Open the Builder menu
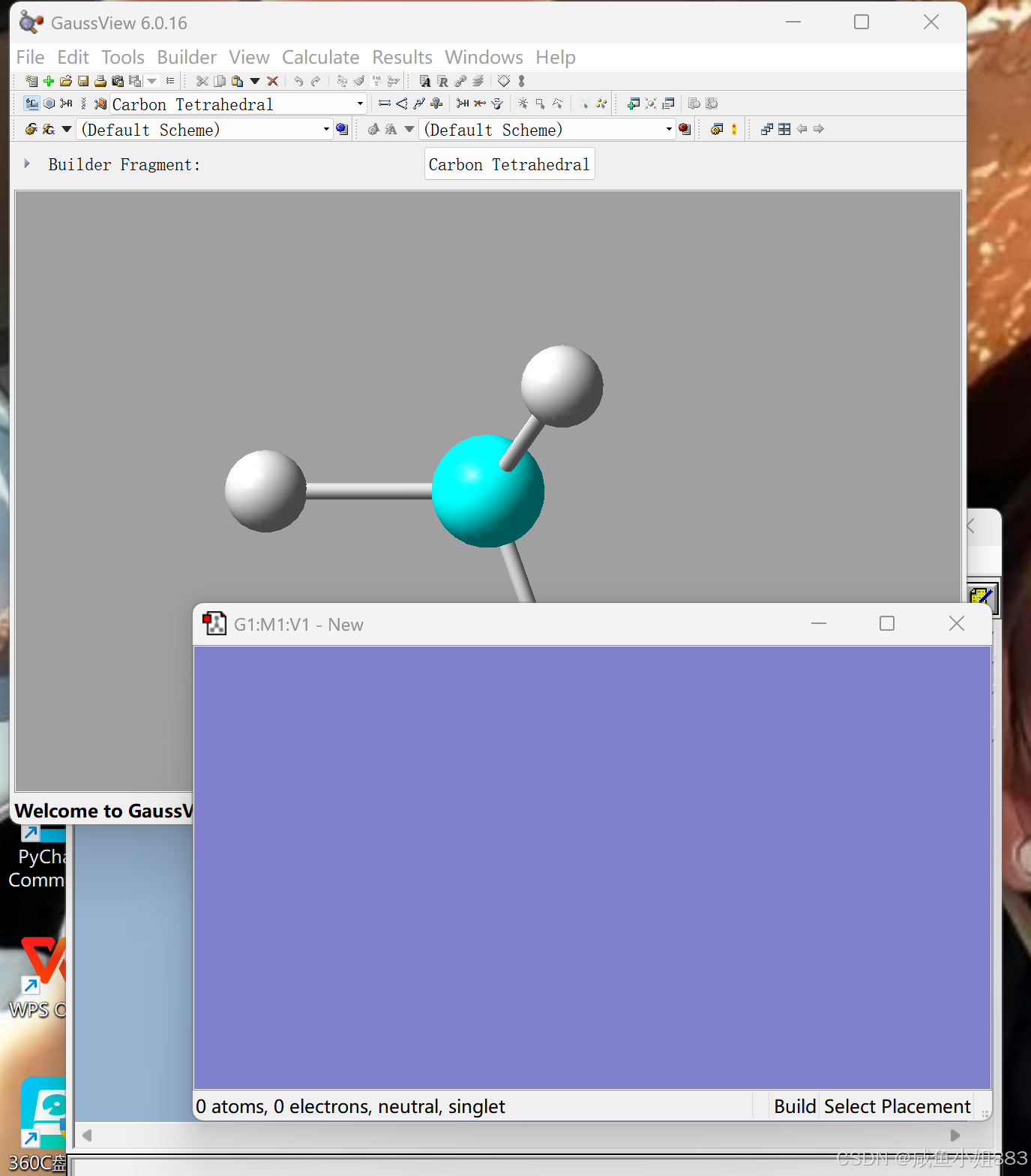 (187, 57)
